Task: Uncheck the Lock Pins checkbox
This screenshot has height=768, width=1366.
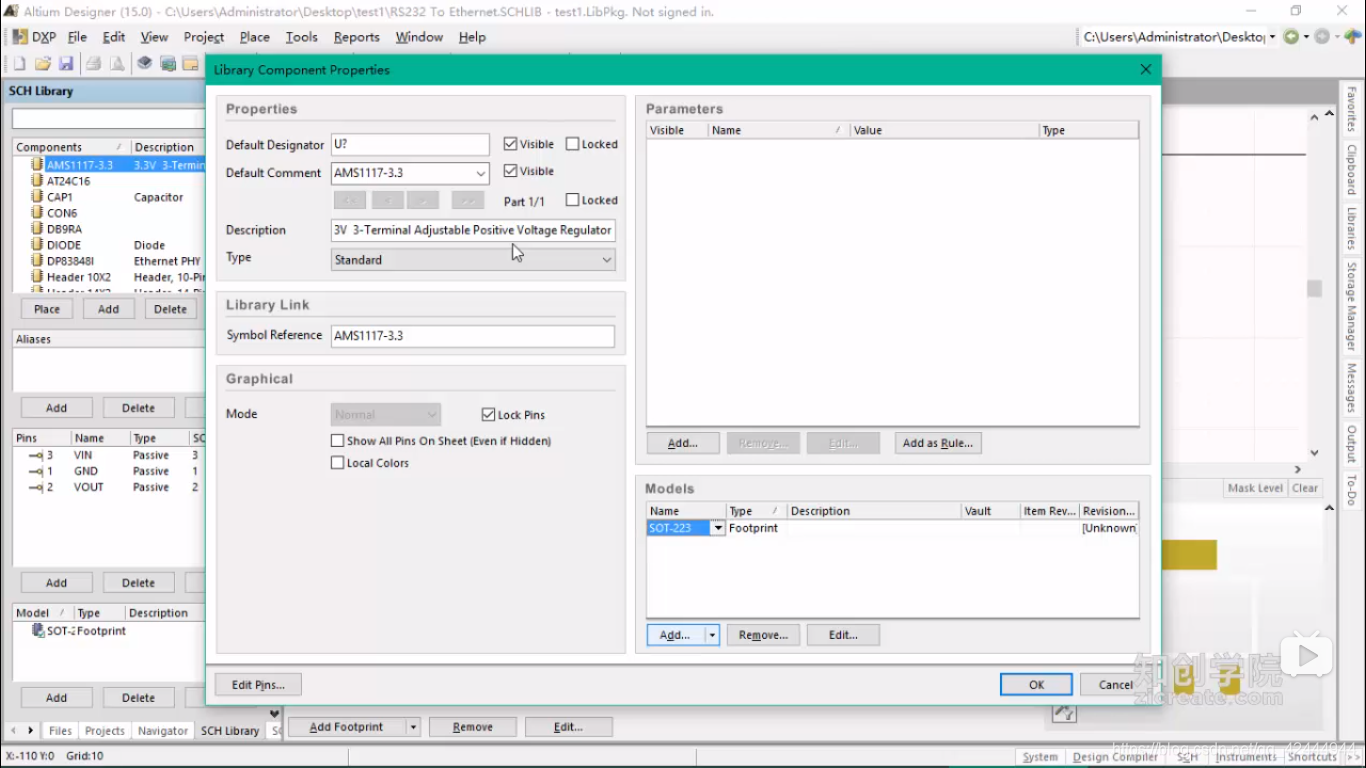Action: (x=489, y=414)
